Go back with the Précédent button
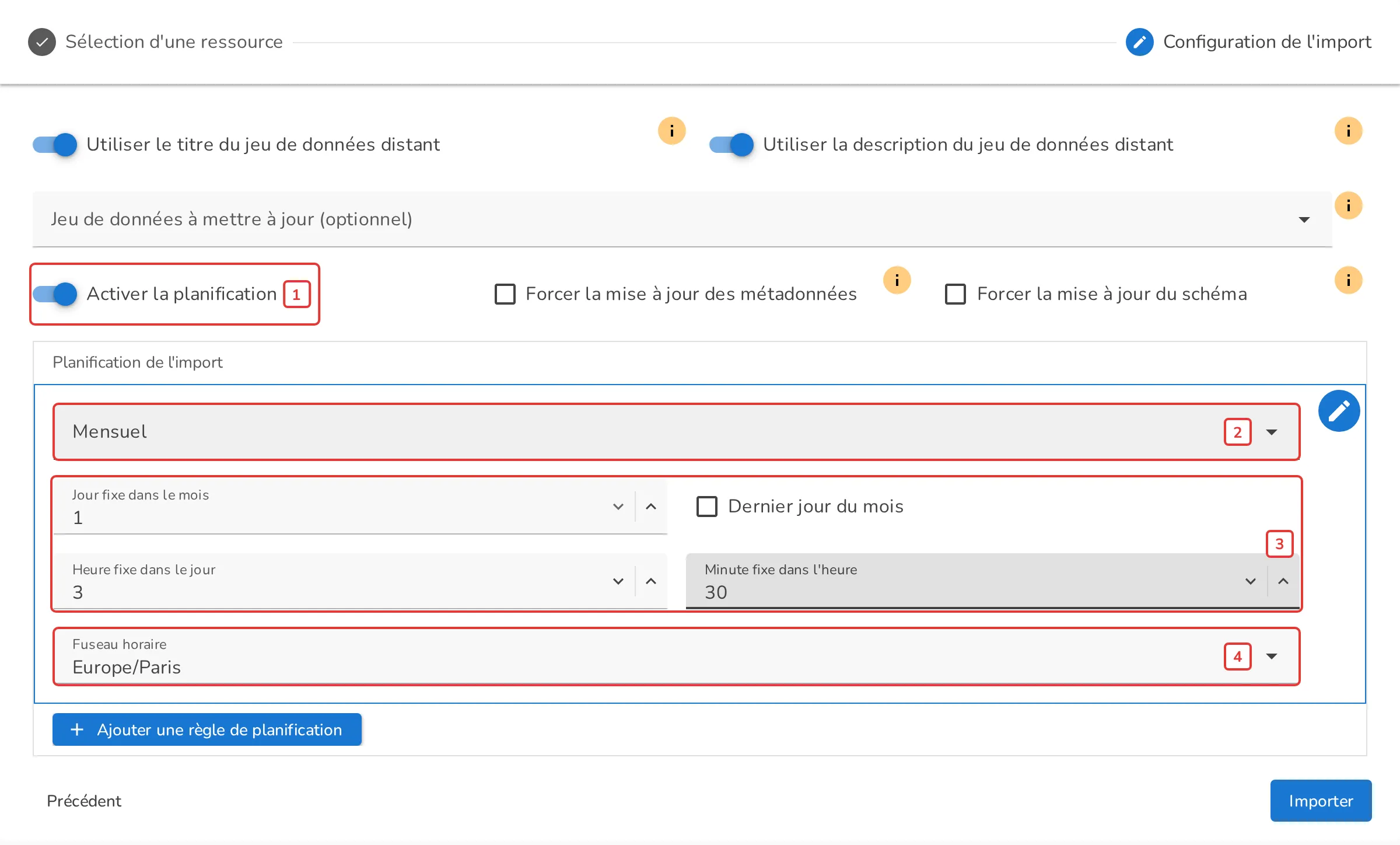The height and width of the screenshot is (845, 1400). [x=84, y=801]
